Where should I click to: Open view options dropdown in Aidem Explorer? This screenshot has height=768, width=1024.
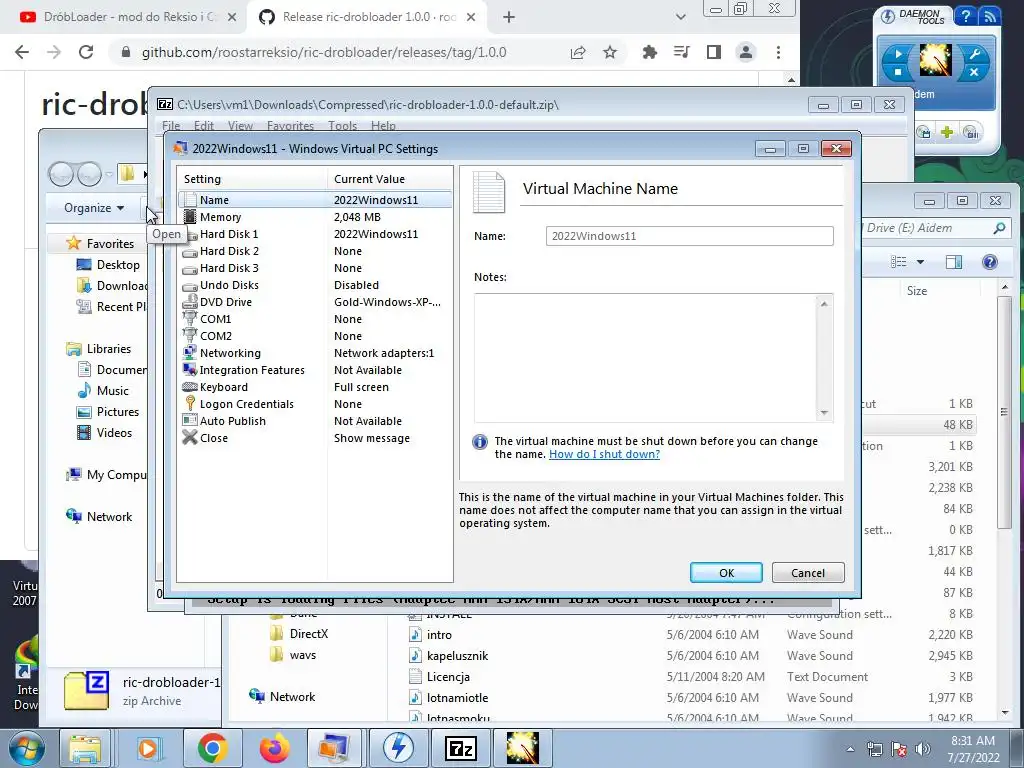pyautogui.click(x=920, y=262)
